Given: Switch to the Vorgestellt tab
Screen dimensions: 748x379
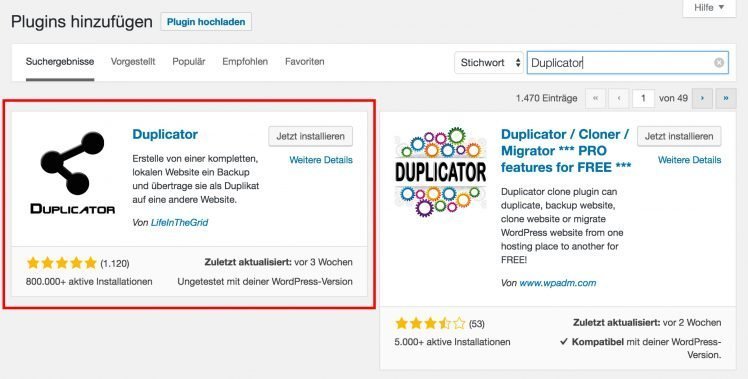Looking at the screenshot, I should [133, 62].
